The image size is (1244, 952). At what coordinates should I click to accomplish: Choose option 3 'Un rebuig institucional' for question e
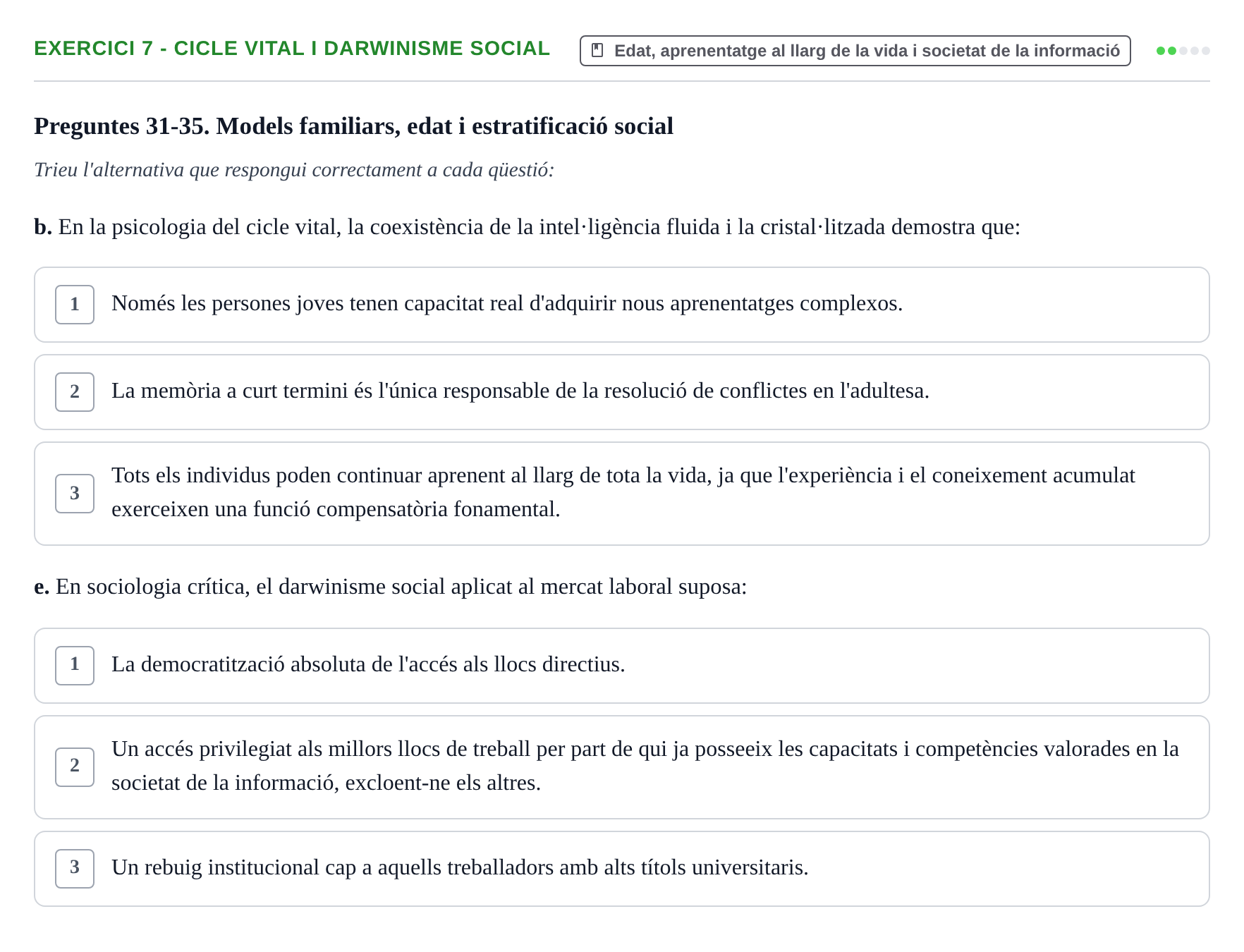tap(622, 869)
